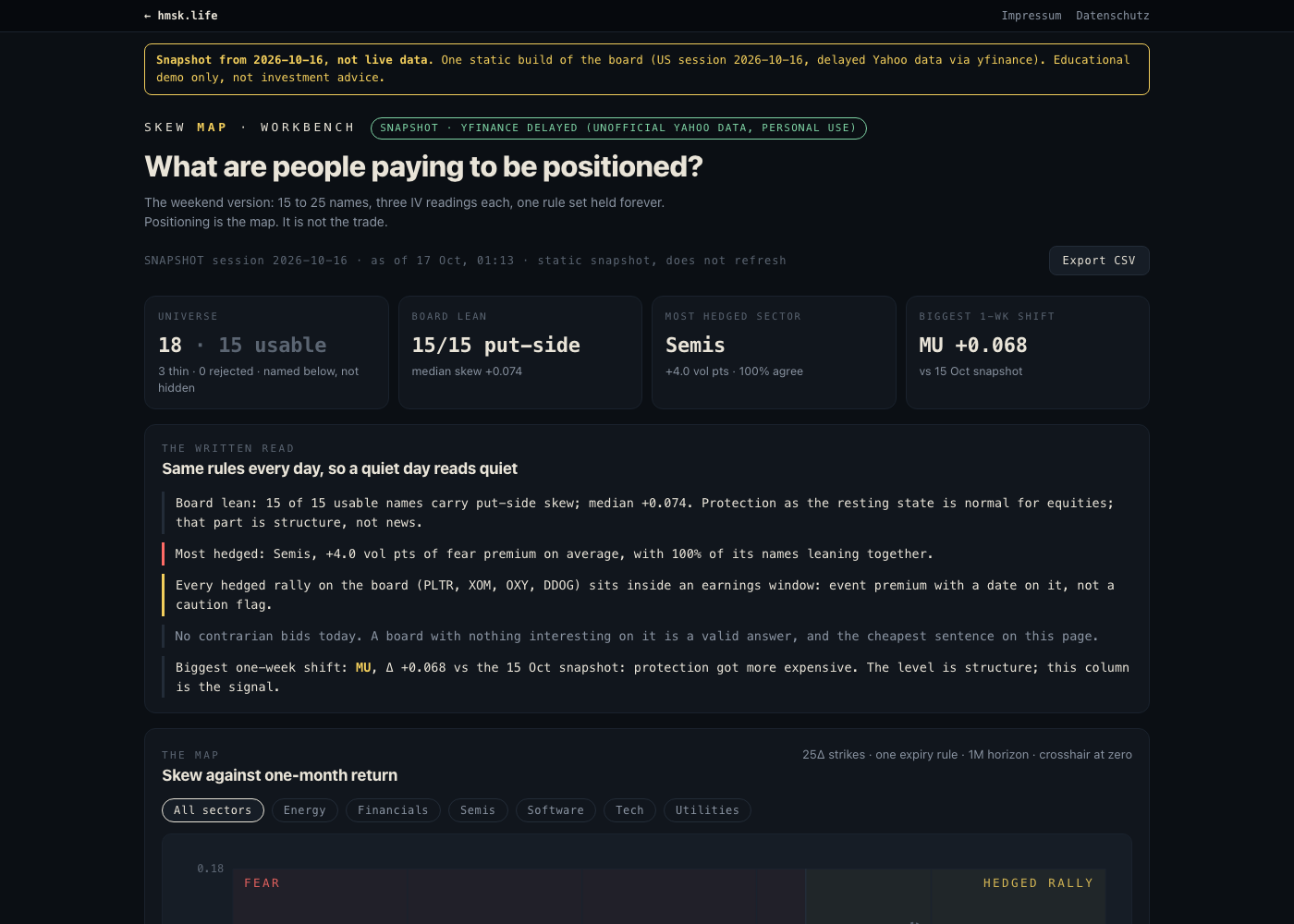Click the FEAR quadrant label on chart

262,883
